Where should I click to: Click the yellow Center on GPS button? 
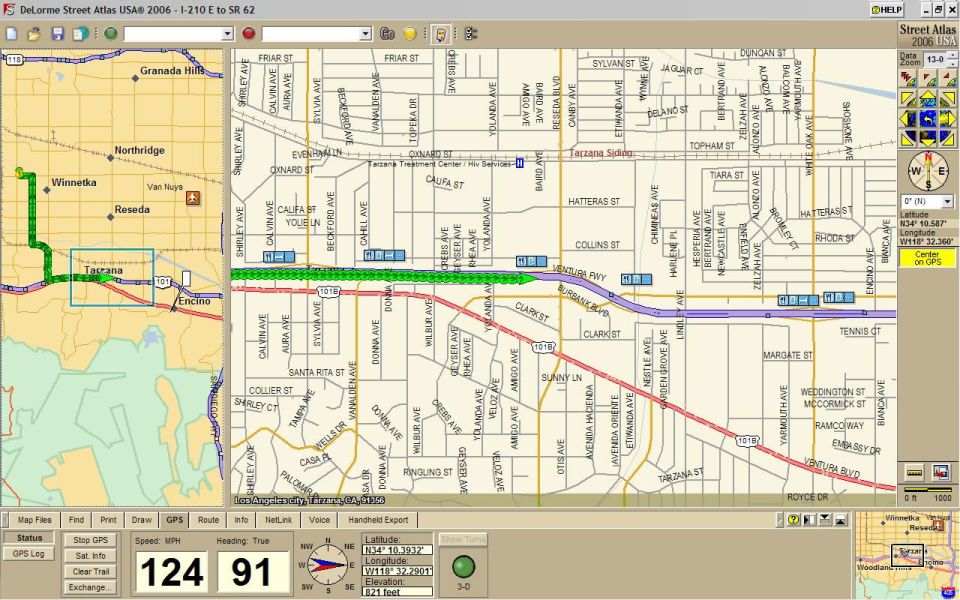[x=928, y=258]
